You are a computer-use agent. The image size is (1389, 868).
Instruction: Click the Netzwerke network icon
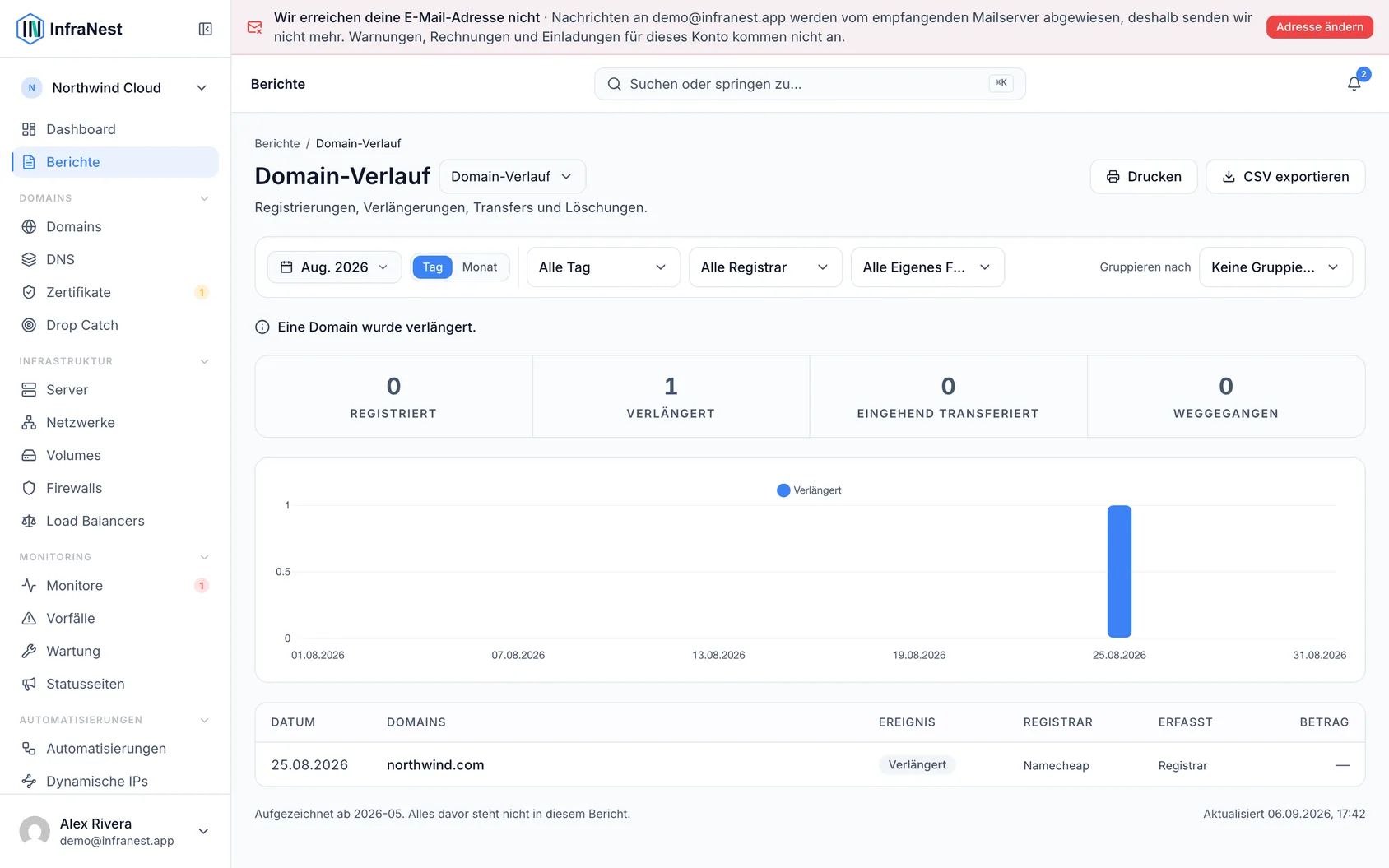click(29, 422)
